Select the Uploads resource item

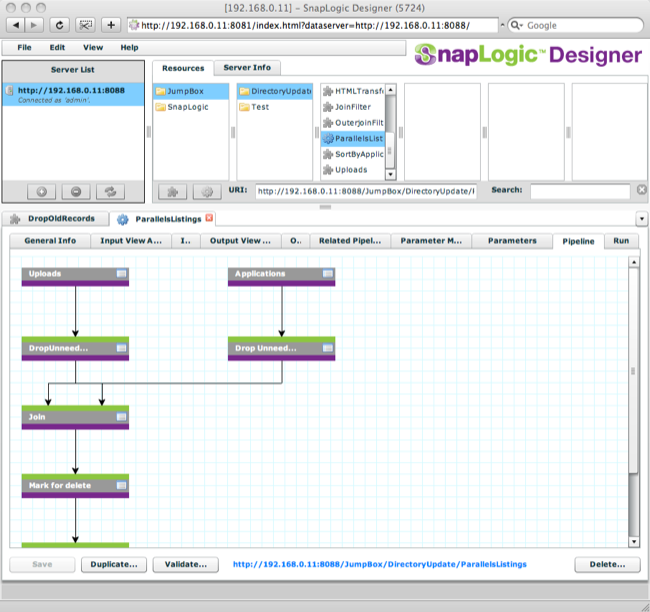pos(353,170)
